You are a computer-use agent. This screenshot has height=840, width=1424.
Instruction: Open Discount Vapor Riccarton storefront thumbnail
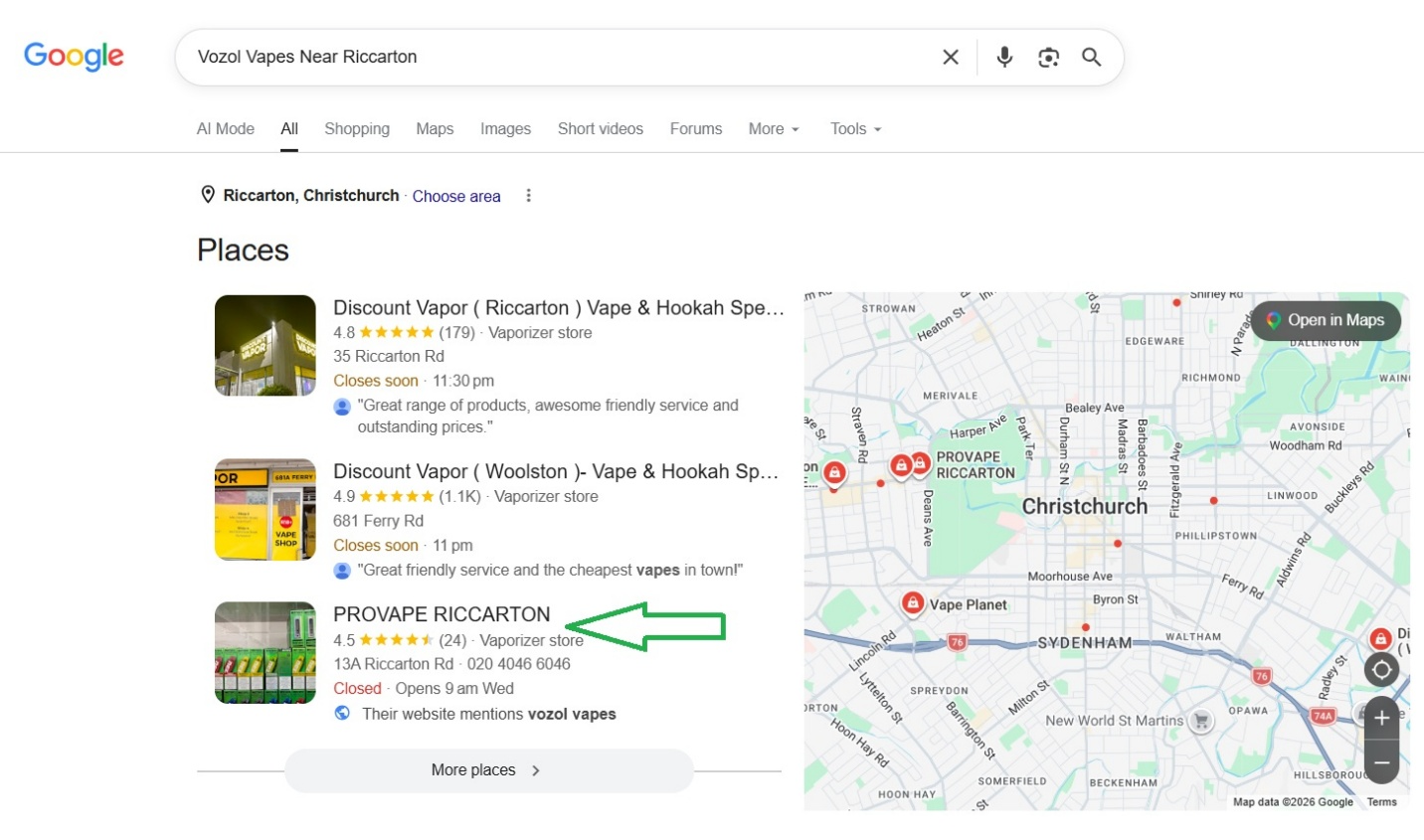coord(266,345)
